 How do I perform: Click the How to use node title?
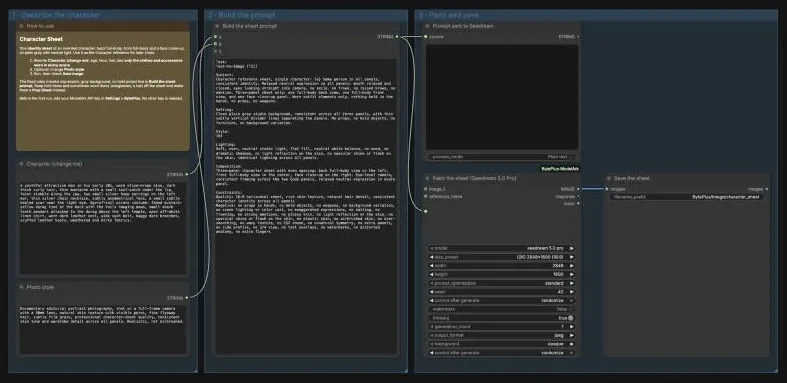40,26
